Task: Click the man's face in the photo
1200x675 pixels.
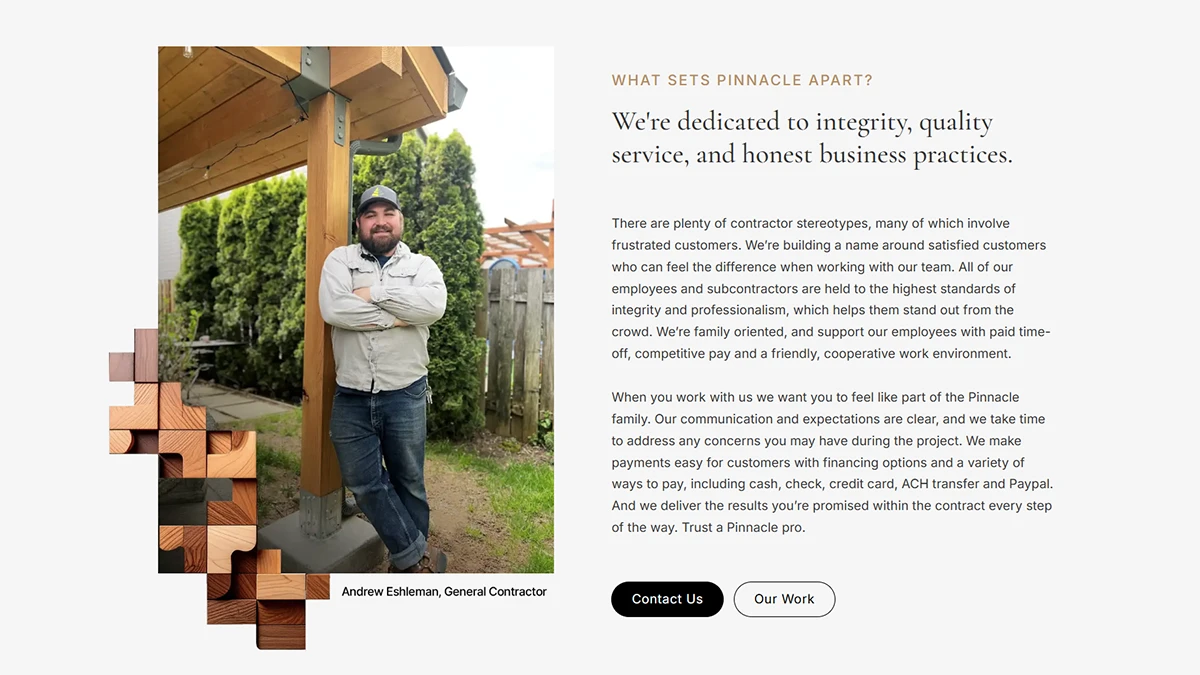Action: [379, 228]
